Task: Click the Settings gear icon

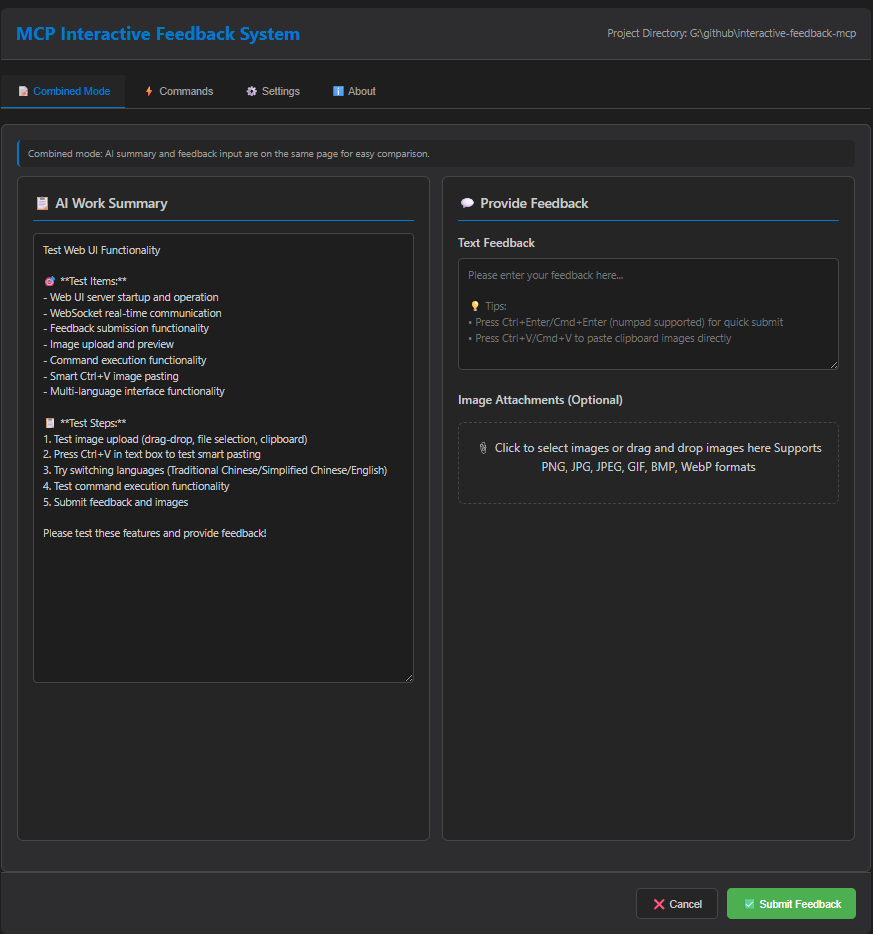Action: tap(252, 91)
